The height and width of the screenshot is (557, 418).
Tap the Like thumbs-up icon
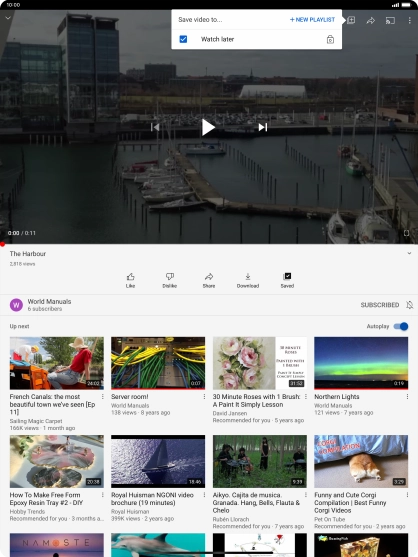(130, 276)
